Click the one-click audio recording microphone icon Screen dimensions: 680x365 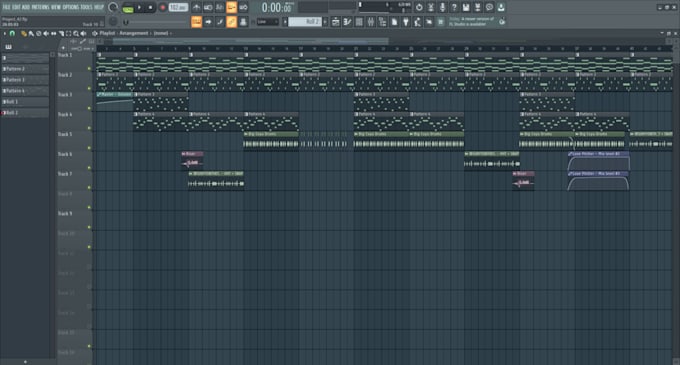tap(442, 7)
